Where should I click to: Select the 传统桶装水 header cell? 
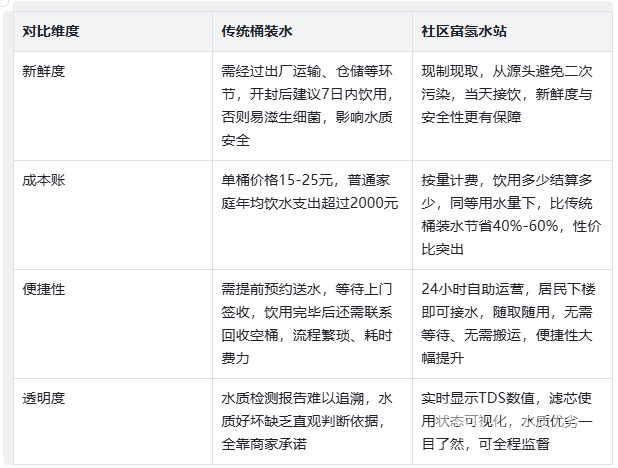(x=257, y=32)
